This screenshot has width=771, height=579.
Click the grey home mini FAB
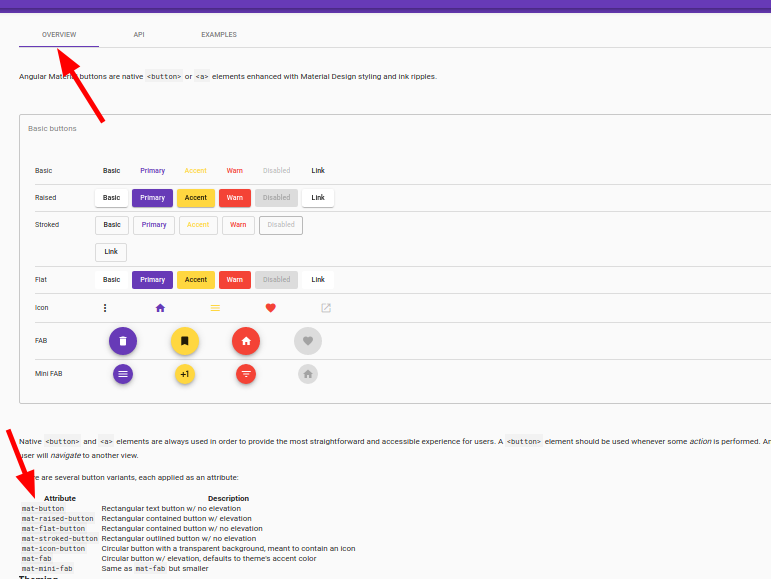(308, 374)
